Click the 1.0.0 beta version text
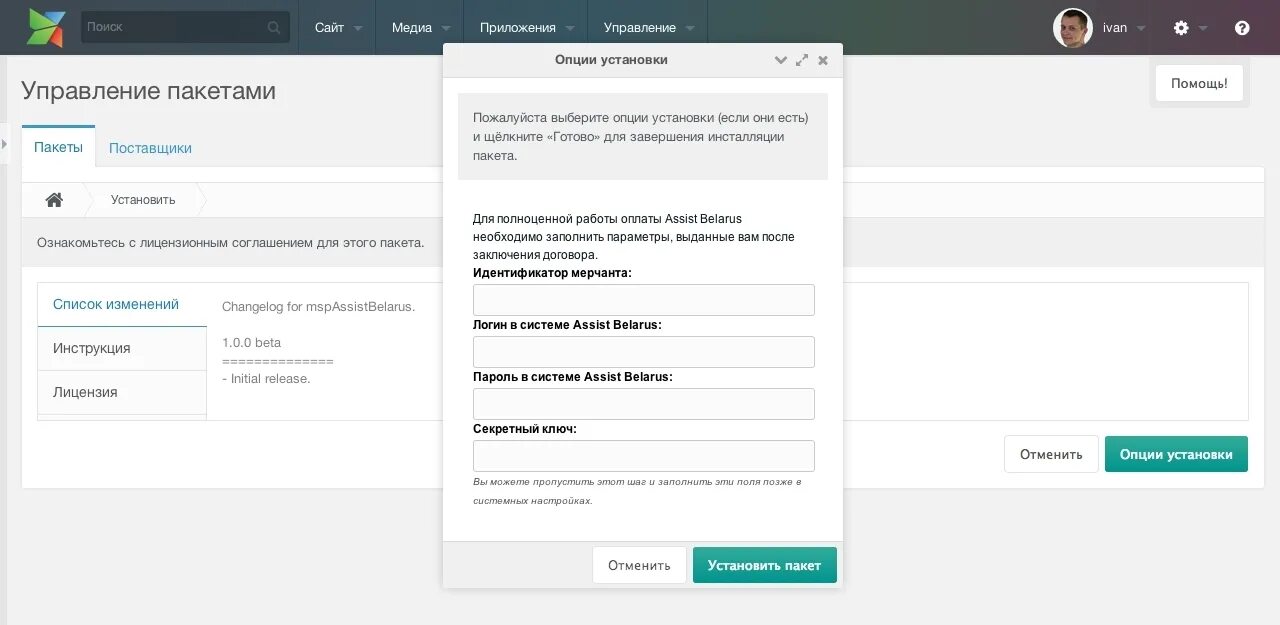Viewport: 1280px width, 625px height. click(251, 343)
